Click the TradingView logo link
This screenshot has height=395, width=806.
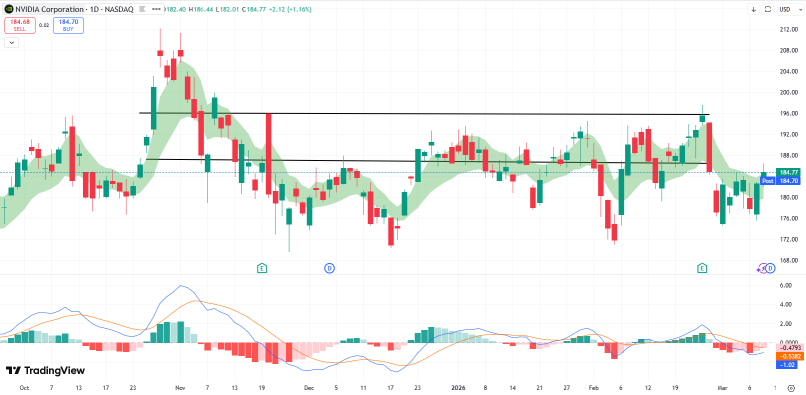pos(45,370)
